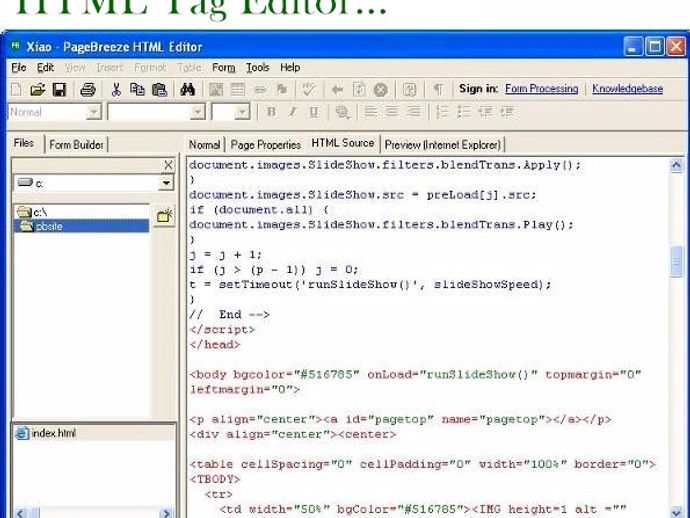Open the File menu
Screen dimensions: 690x518
click(19, 67)
